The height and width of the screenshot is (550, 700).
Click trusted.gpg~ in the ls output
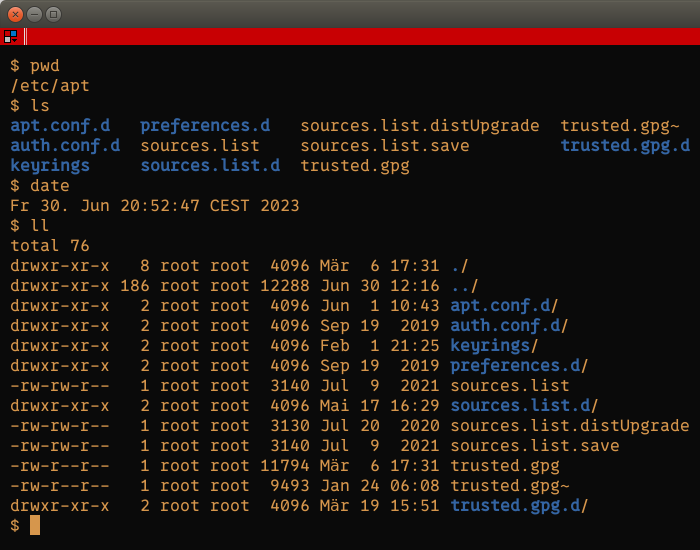click(620, 126)
